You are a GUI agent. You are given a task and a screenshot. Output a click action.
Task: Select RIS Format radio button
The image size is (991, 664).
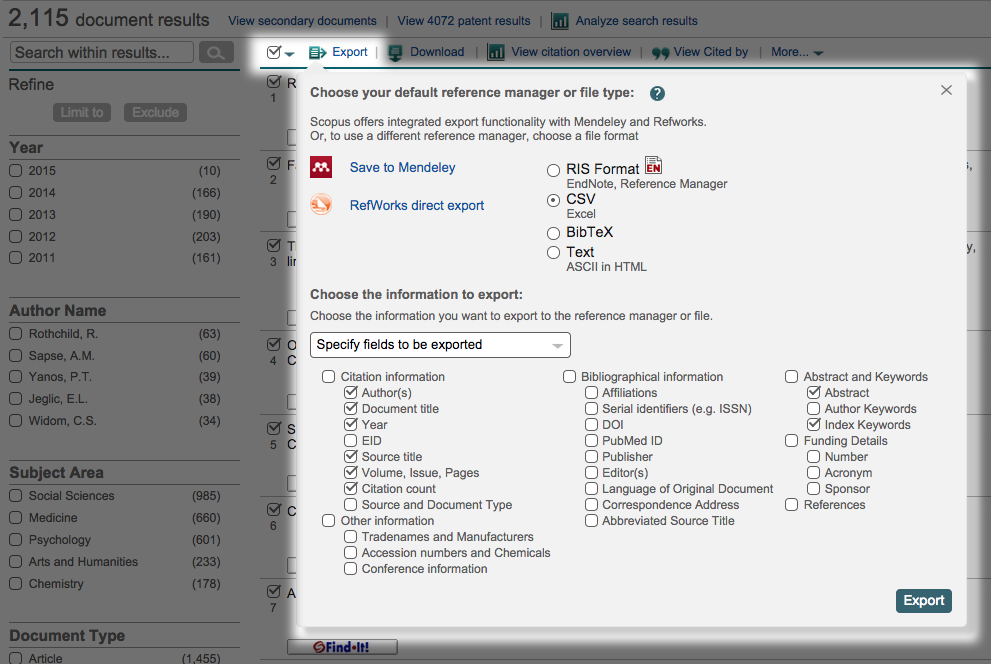(x=553, y=170)
